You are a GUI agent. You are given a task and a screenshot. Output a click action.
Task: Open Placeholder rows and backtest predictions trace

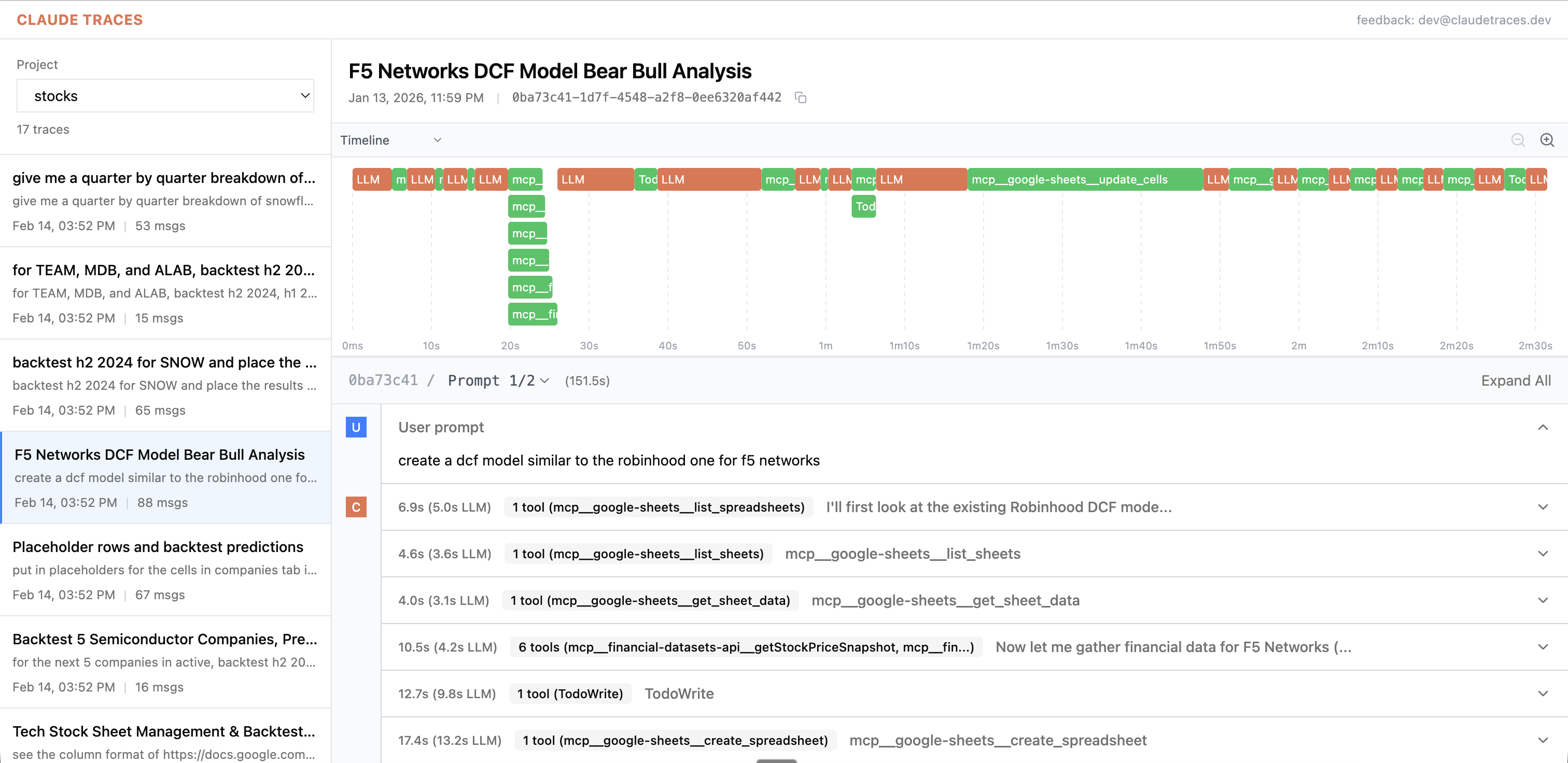pyautogui.click(x=165, y=570)
